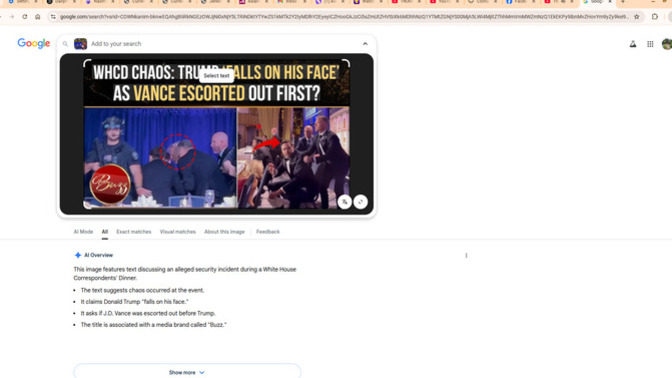Image resolution: width=672 pixels, height=378 pixels.
Task: Select the All tab
Action: [x=105, y=231]
